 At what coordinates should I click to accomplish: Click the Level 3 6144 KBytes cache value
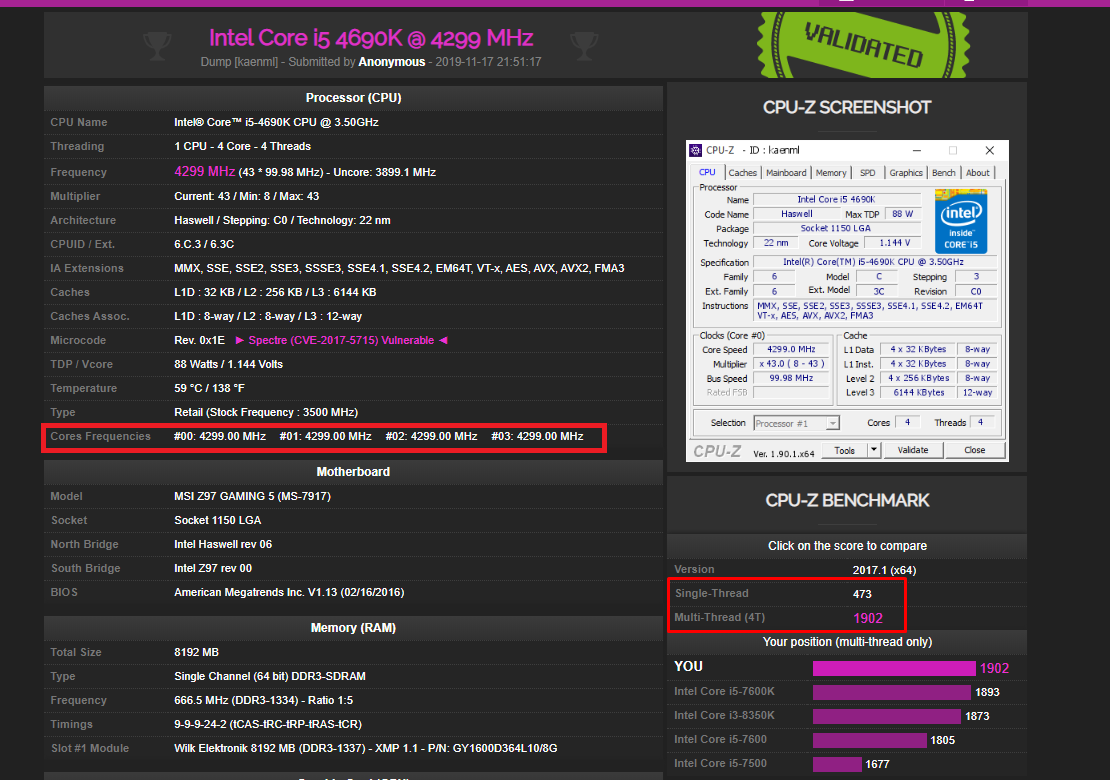click(919, 393)
